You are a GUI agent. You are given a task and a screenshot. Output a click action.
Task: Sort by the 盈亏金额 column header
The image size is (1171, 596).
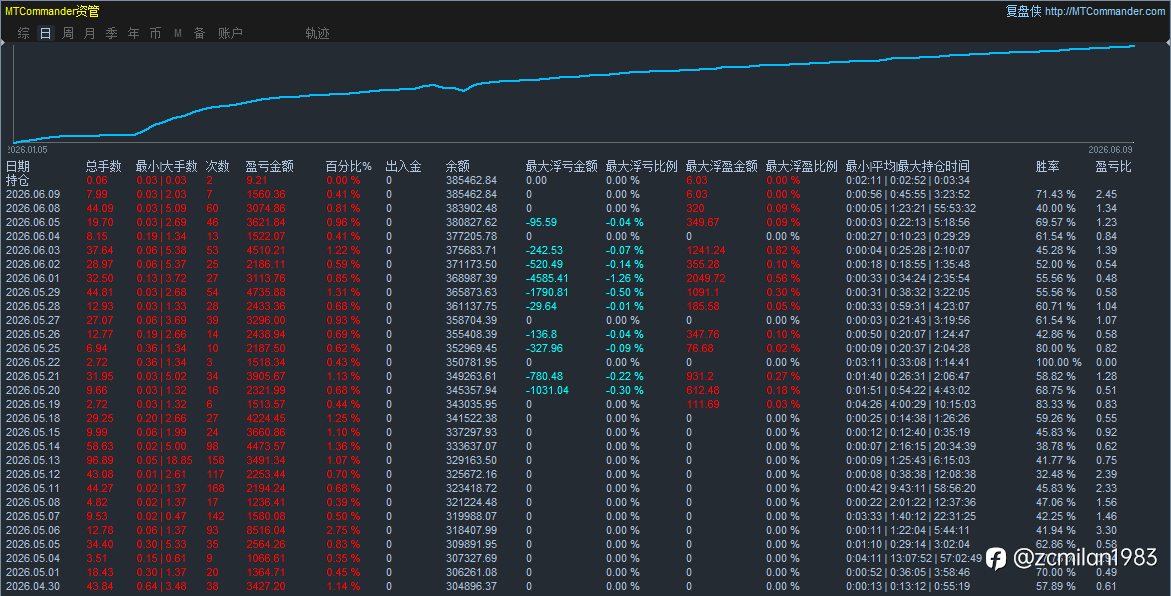click(270, 166)
